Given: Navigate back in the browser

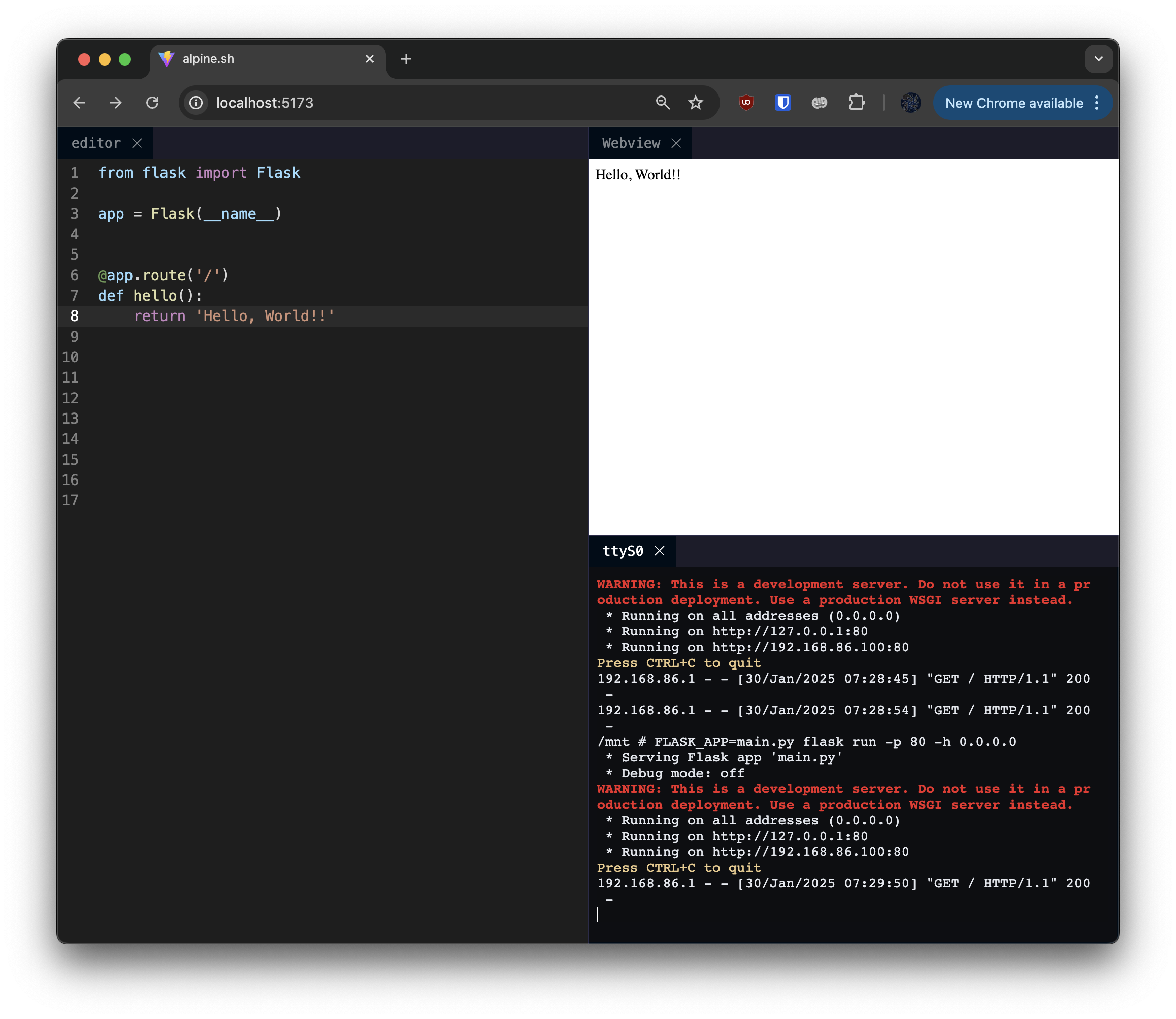Looking at the screenshot, I should [x=80, y=103].
